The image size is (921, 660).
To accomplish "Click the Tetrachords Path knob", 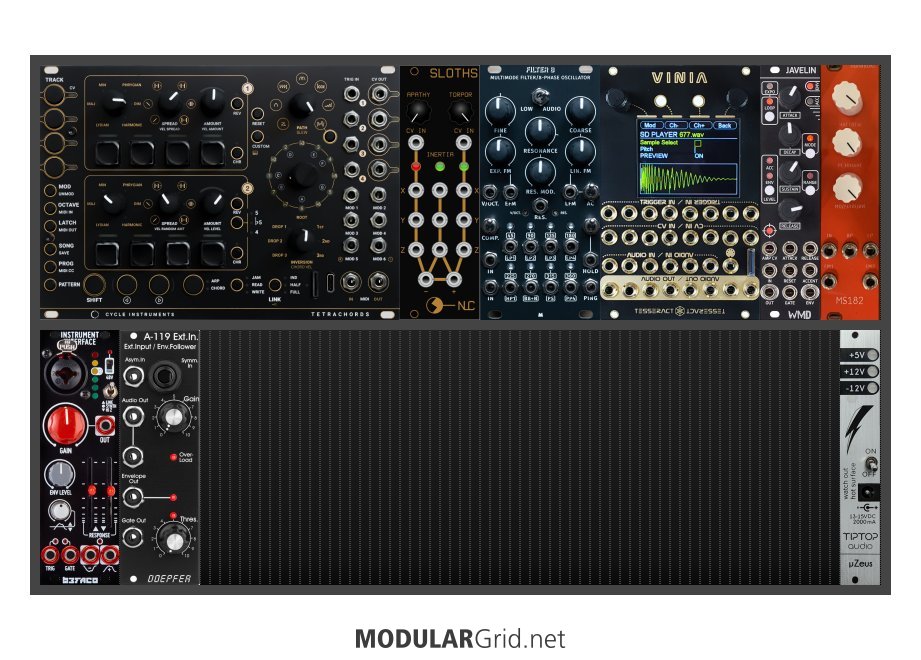I will point(302,105).
